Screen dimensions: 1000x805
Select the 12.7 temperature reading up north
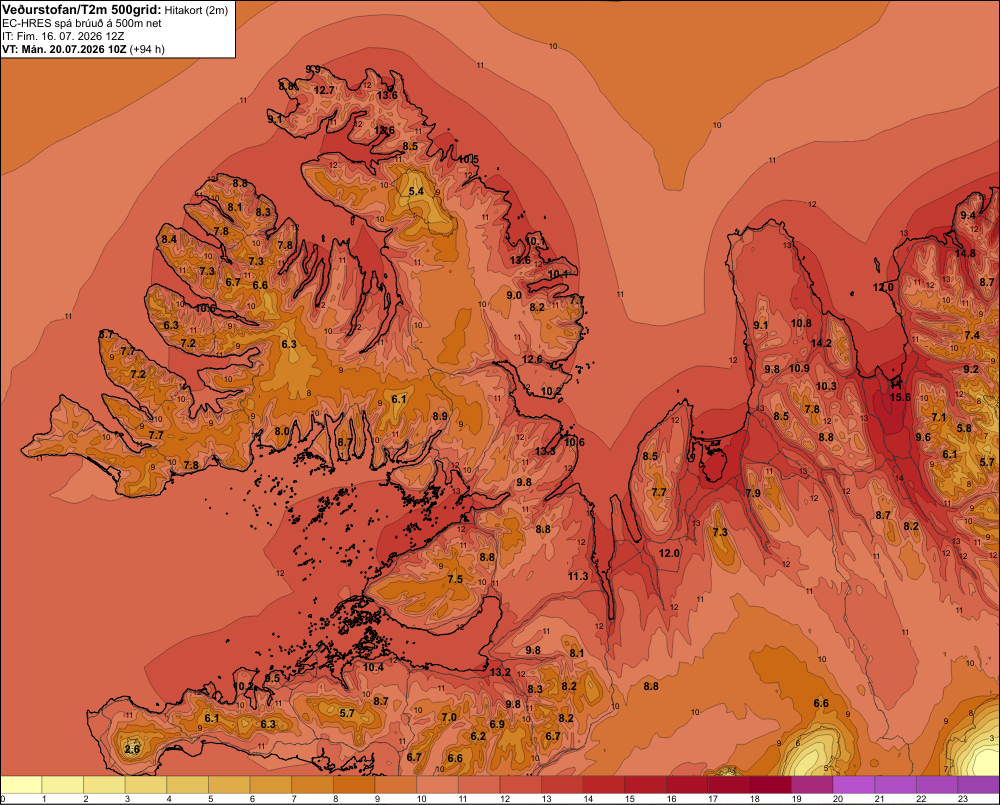pyautogui.click(x=325, y=91)
